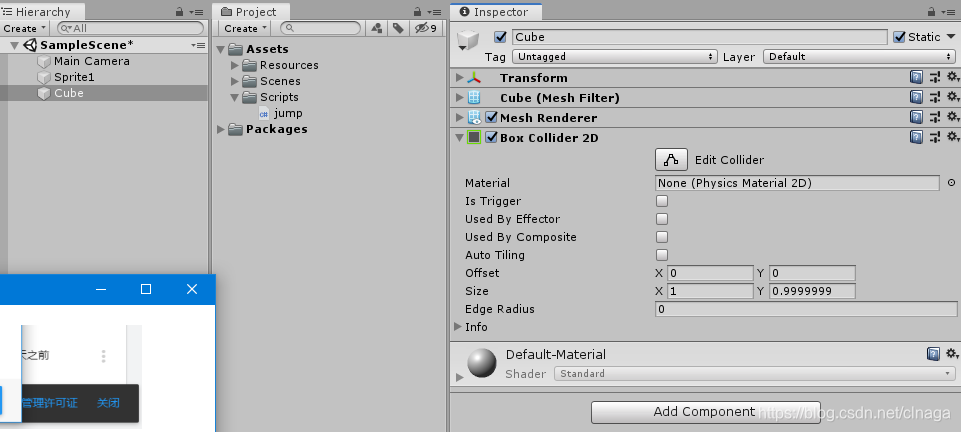Click the Edit Collider button
Viewport: 961px width, 432px height.
point(671,160)
